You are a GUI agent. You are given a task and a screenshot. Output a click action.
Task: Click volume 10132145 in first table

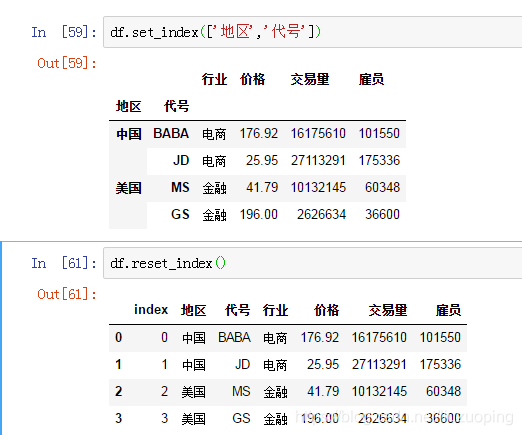click(318, 188)
